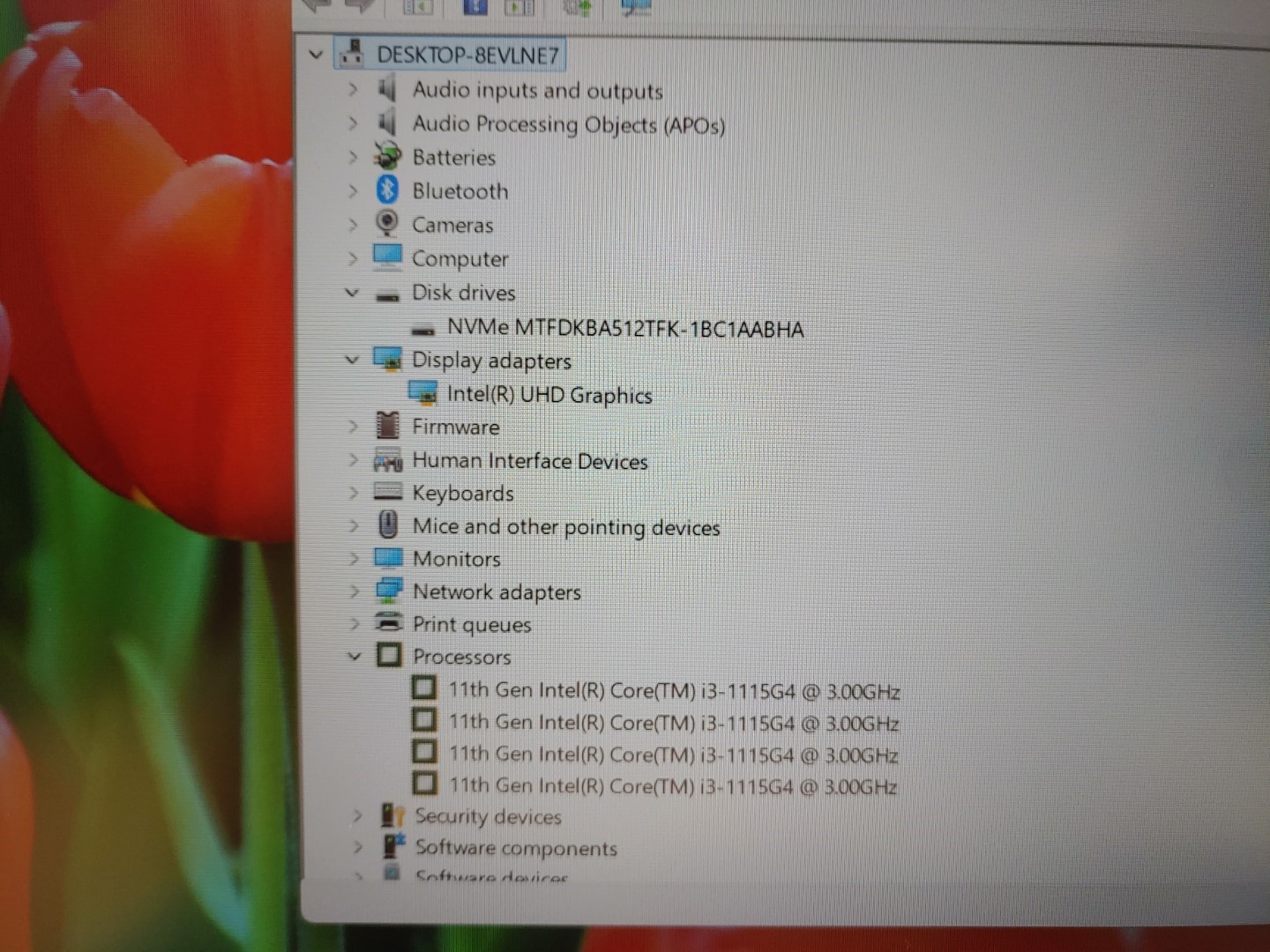Select the Software components category
1270x952 pixels.
tap(515, 848)
